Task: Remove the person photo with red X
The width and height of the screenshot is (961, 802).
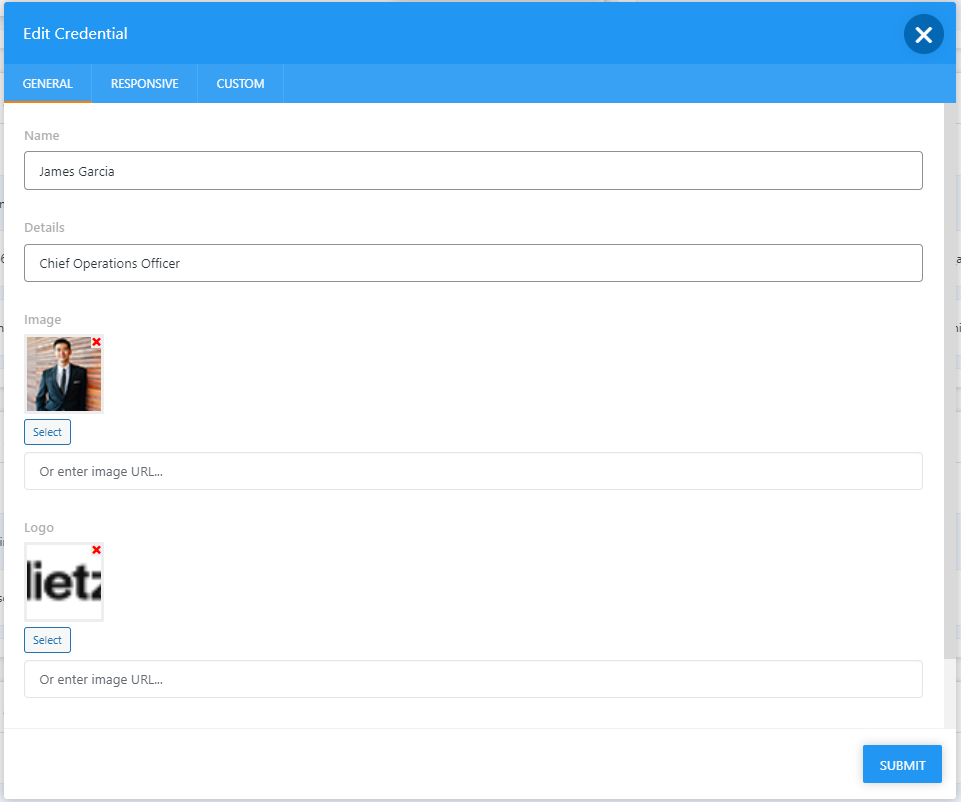Action: (x=96, y=342)
